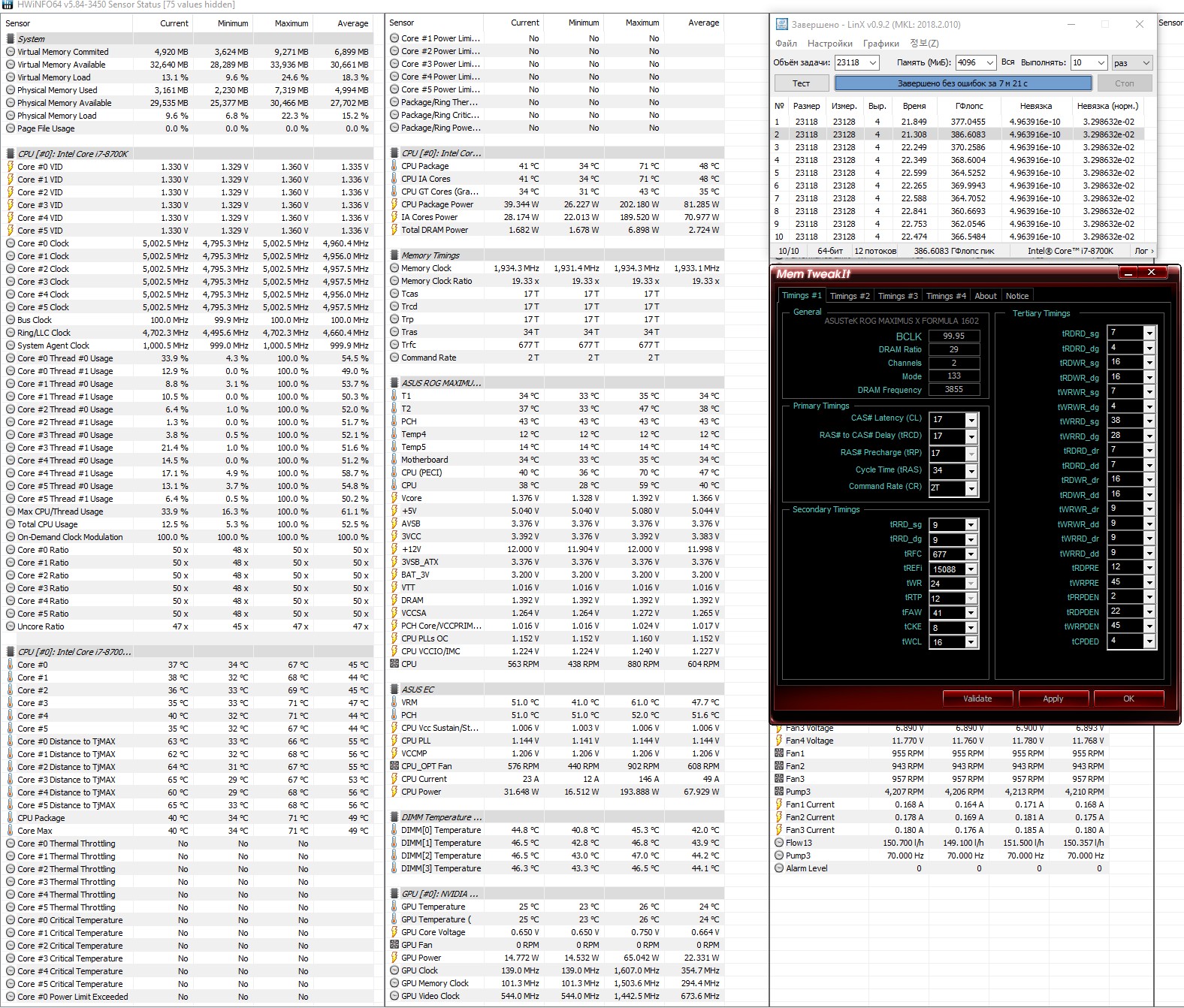Click the Apply button in Mem TweakIt
Viewport: 1184px width, 1008px height.
click(x=1053, y=699)
